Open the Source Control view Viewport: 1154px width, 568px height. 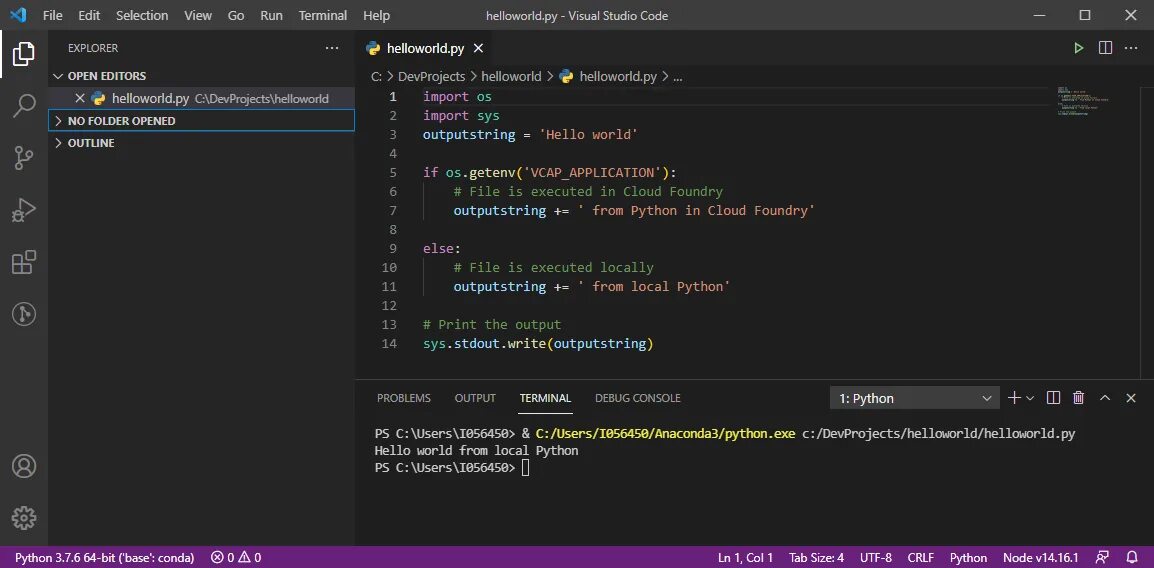24,158
